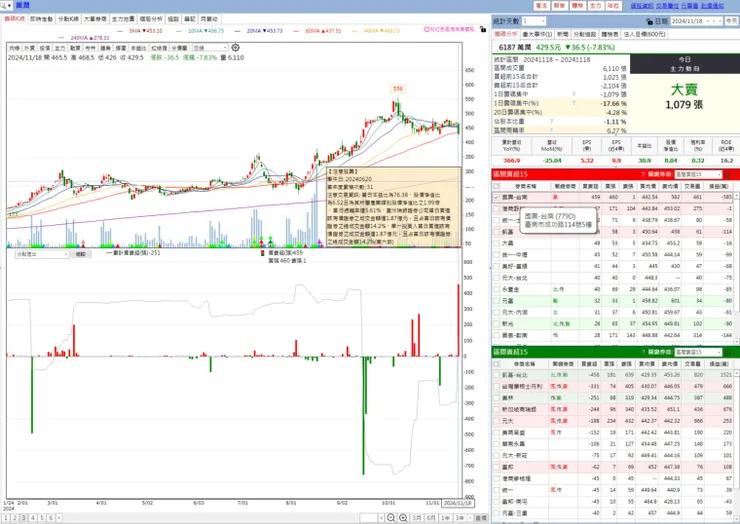Tick the 新光 row checkbox
This screenshot has width=740, height=524.
[x=496, y=324]
